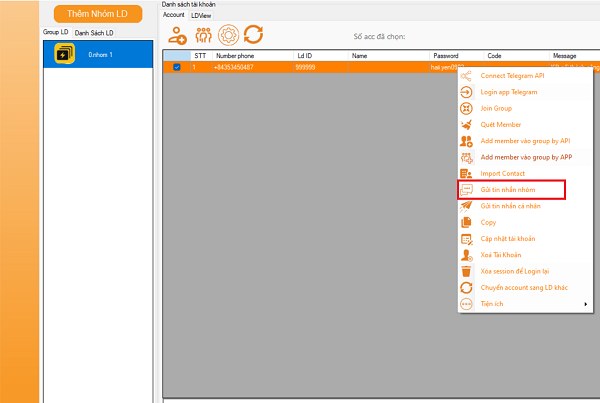Choose Xóa session để Login lại

525,271
